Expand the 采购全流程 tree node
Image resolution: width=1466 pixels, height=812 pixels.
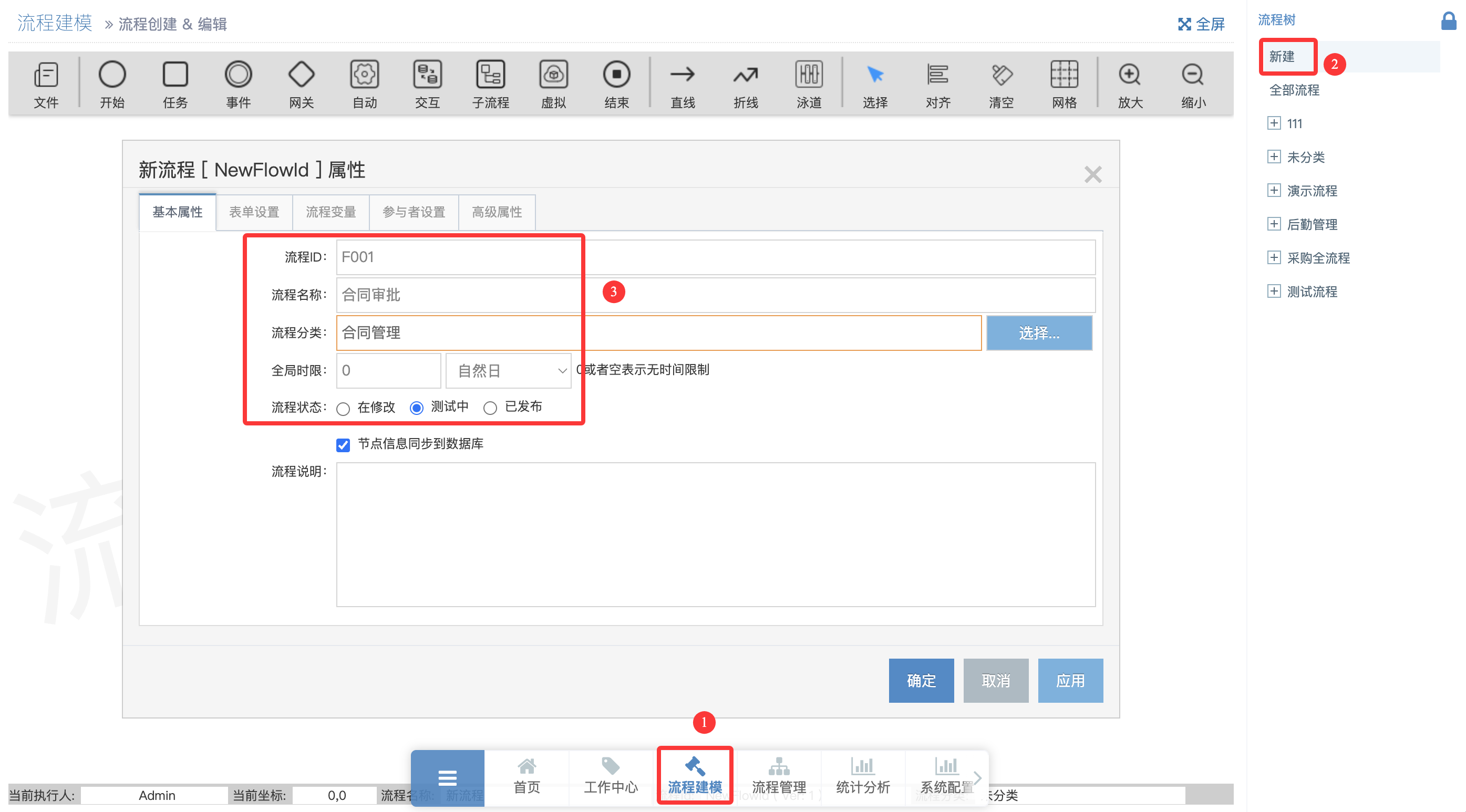click(x=1274, y=257)
